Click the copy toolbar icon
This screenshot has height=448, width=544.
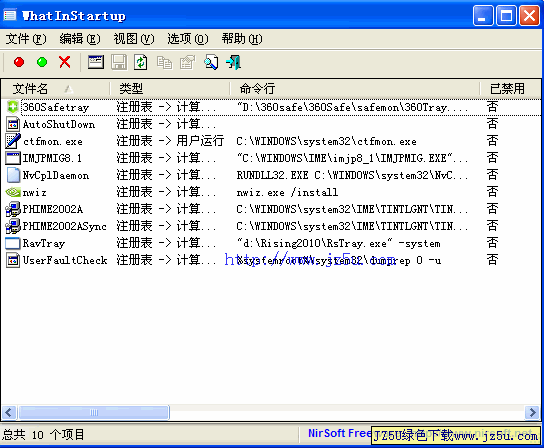(x=164, y=62)
